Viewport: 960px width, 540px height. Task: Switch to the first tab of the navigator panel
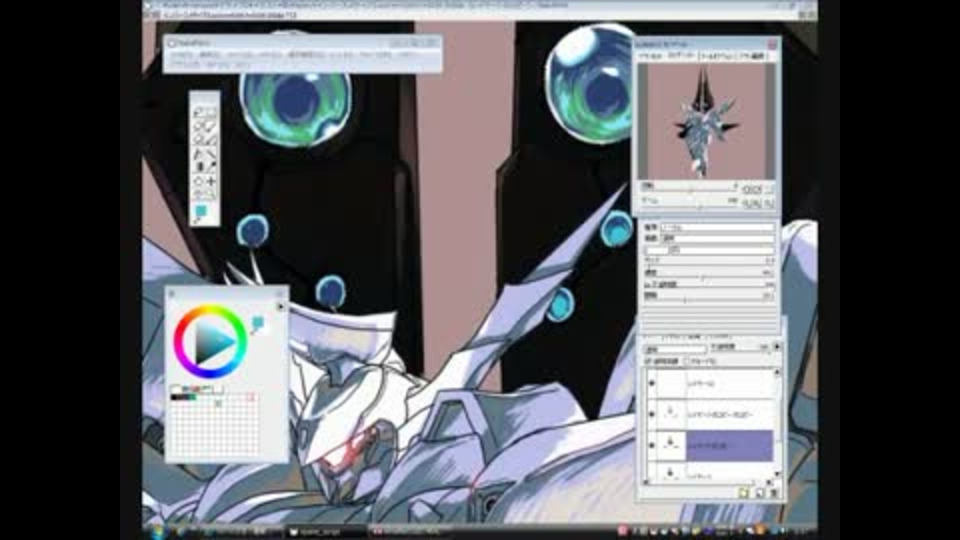coord(651,56)
